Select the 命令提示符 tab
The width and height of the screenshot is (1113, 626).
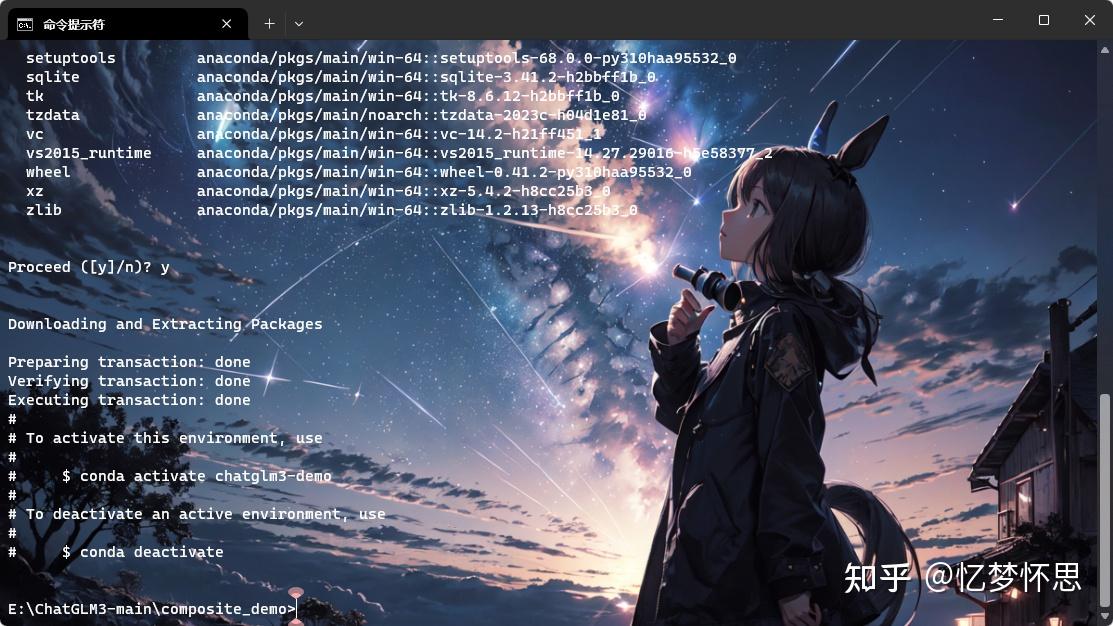tap(128, 24)
